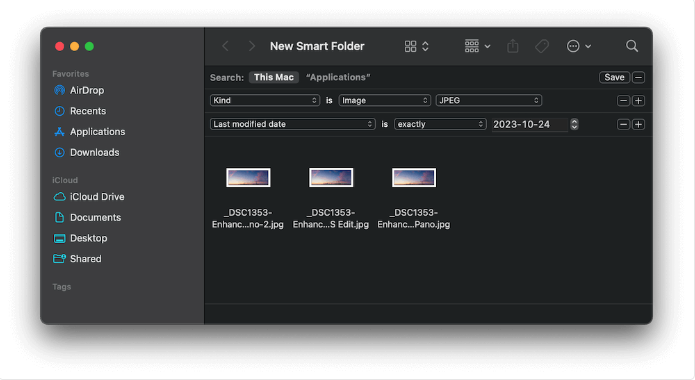Screen dimensions: 695x380
Task: Open the exactly comparison dropdown
Action: (440, 124)
